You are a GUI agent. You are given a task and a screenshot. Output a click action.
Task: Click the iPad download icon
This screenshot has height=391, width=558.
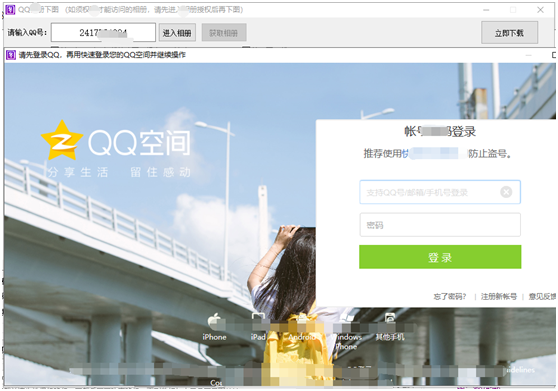point(258,318)
